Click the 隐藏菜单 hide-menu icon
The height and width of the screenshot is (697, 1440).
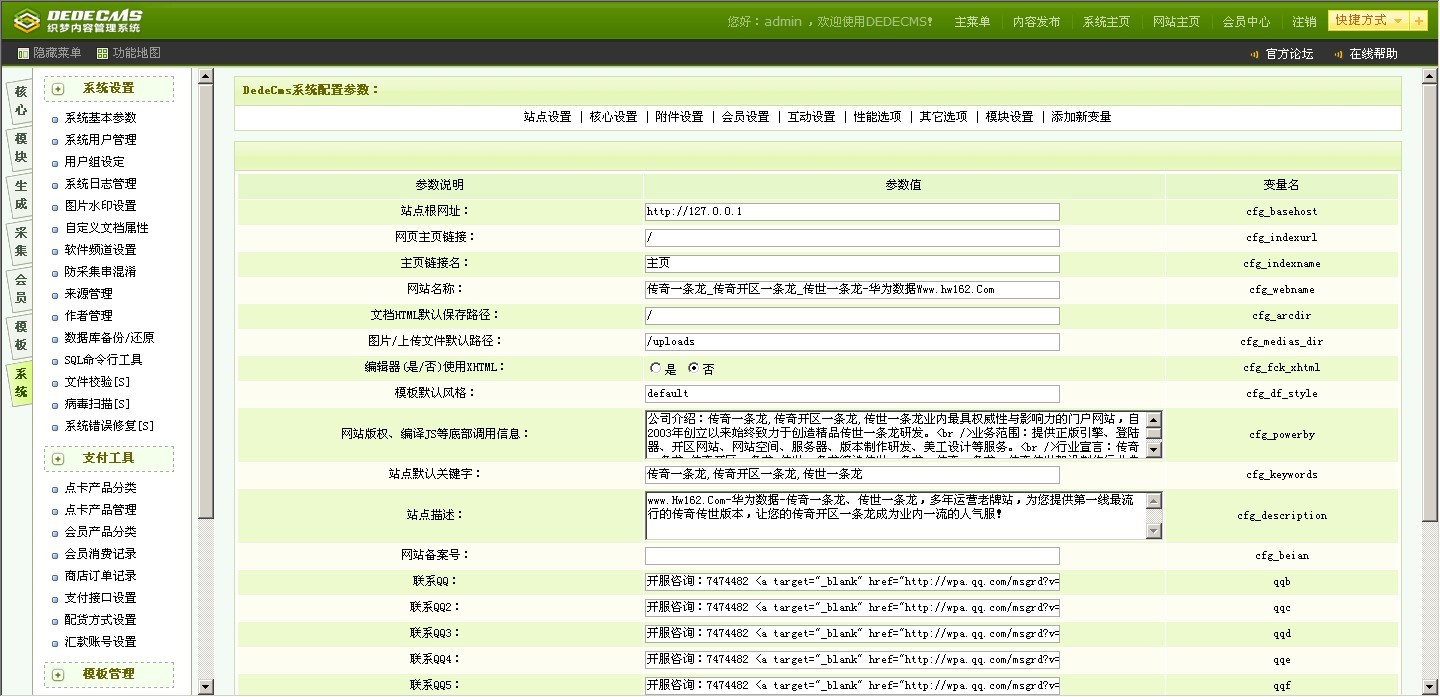24,53
